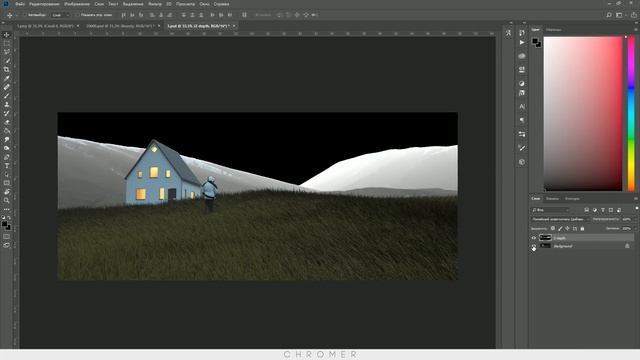Open the 3D panel cube icon

(522, 162)
